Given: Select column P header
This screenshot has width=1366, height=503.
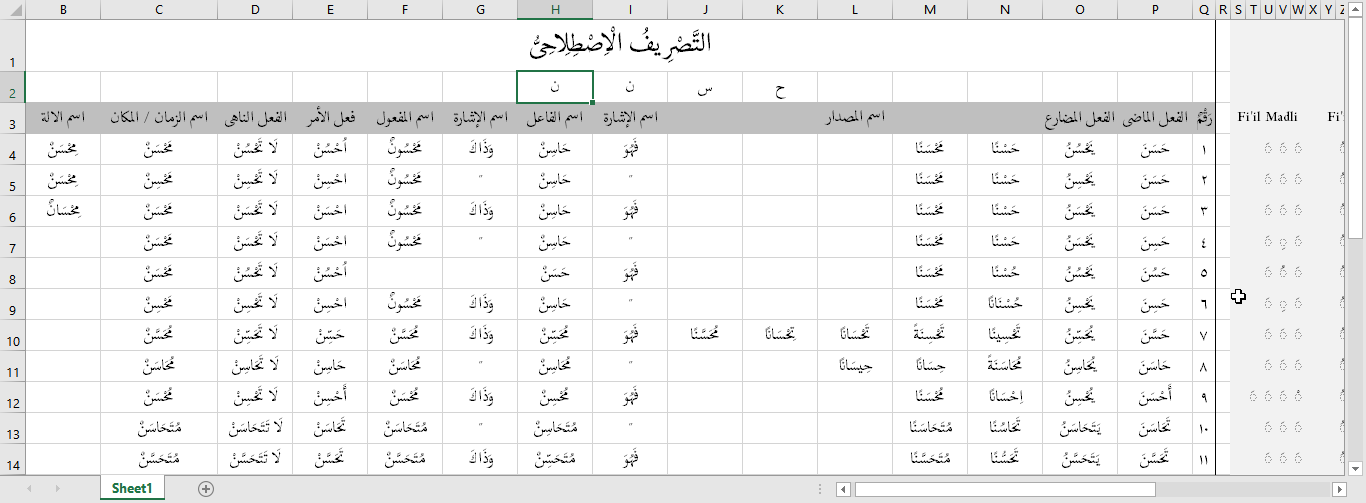Looking at the screenshot, I should tap(1155, 10).
